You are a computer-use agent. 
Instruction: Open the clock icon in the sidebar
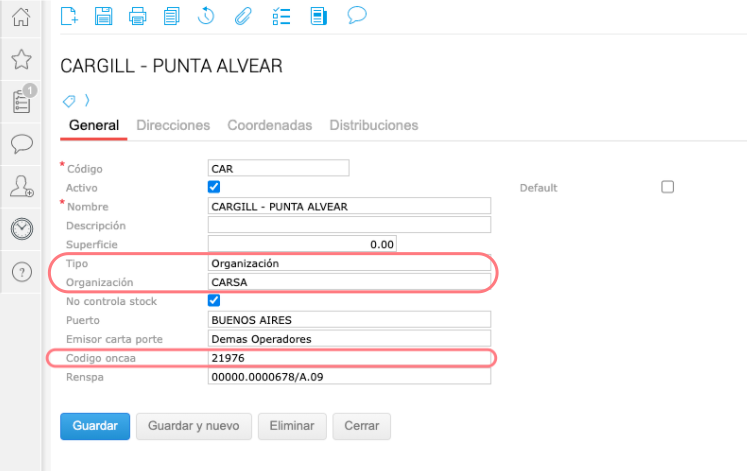(x=22, y=229)
